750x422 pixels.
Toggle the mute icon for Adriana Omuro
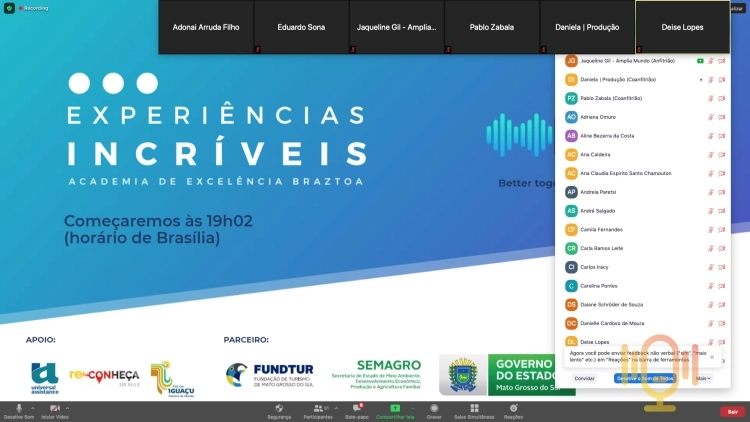tap(711, 117)
